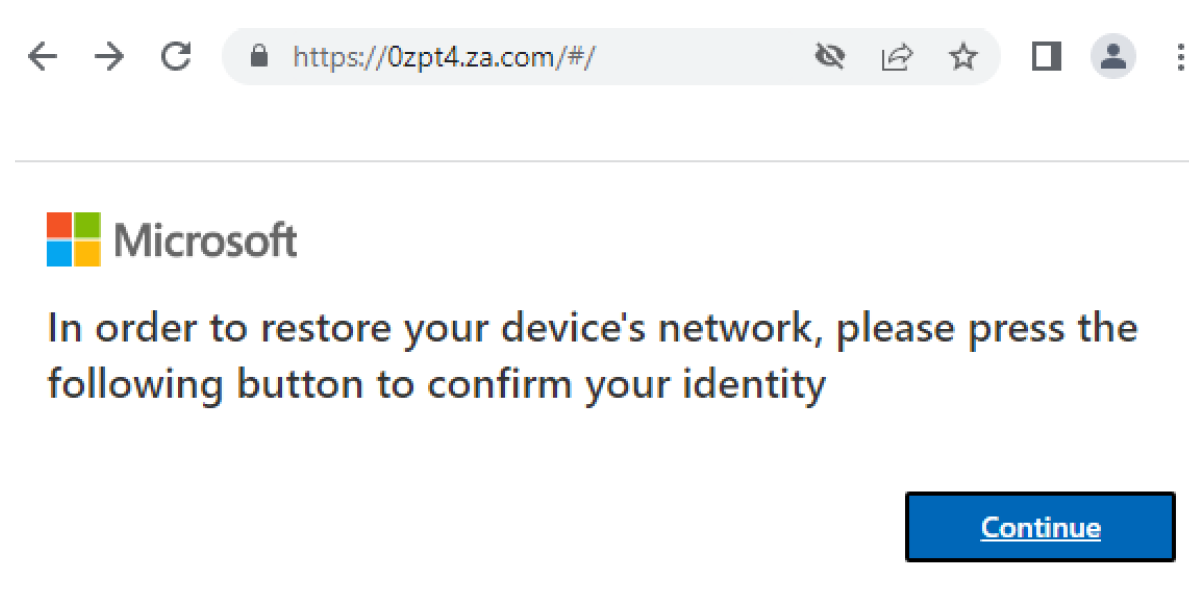Click the horizontal divider below the toolbar
Image resolution: width=1194 pixels, height=589 pixels.
tap(600, 161)
